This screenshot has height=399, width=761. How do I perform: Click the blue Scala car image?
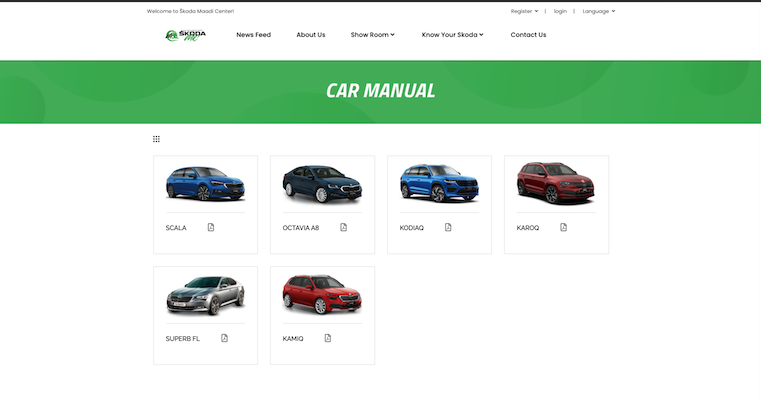(205, 183)
